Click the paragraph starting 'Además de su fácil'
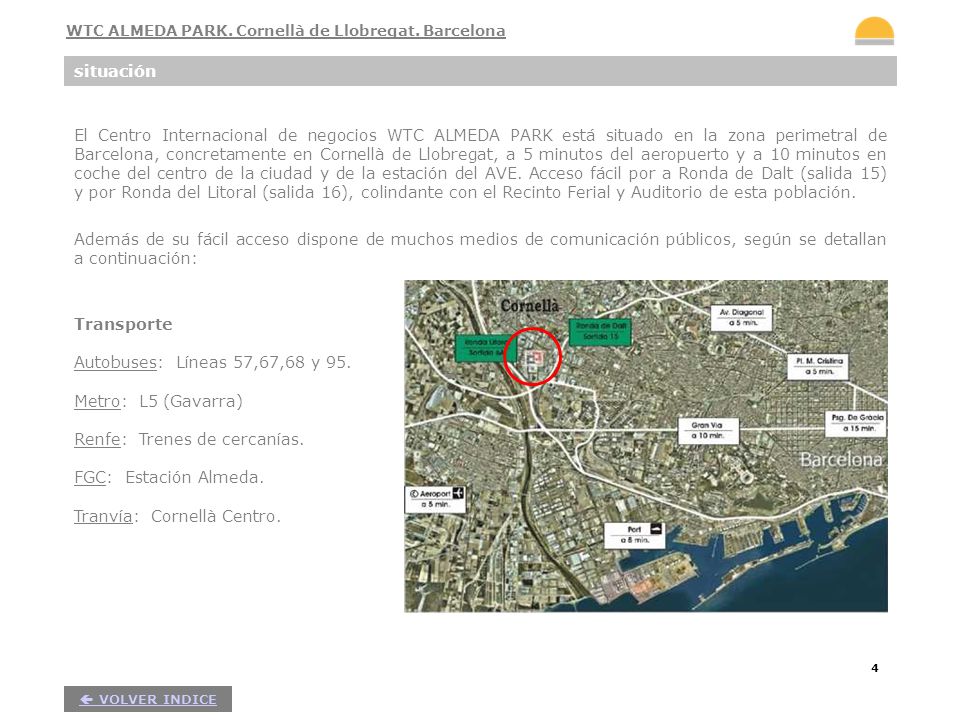 click(480, 249)
